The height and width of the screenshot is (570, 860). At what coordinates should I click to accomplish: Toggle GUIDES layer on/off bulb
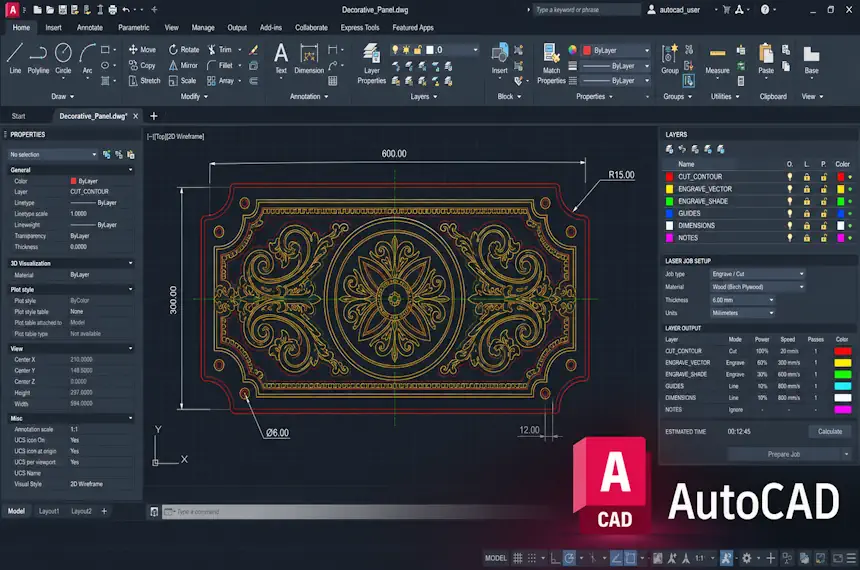point(790,213)
